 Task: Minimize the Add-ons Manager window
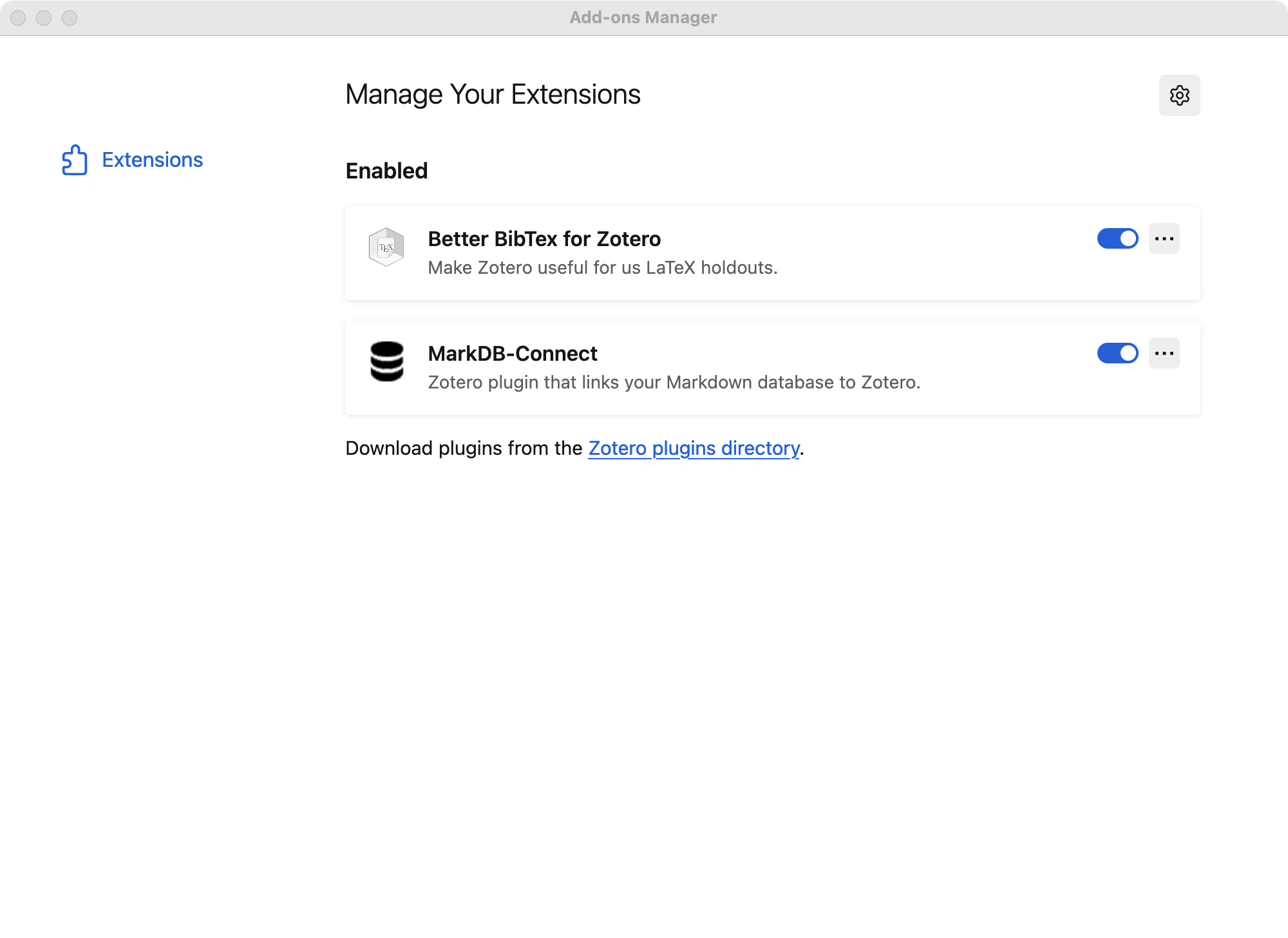[44, 18]
